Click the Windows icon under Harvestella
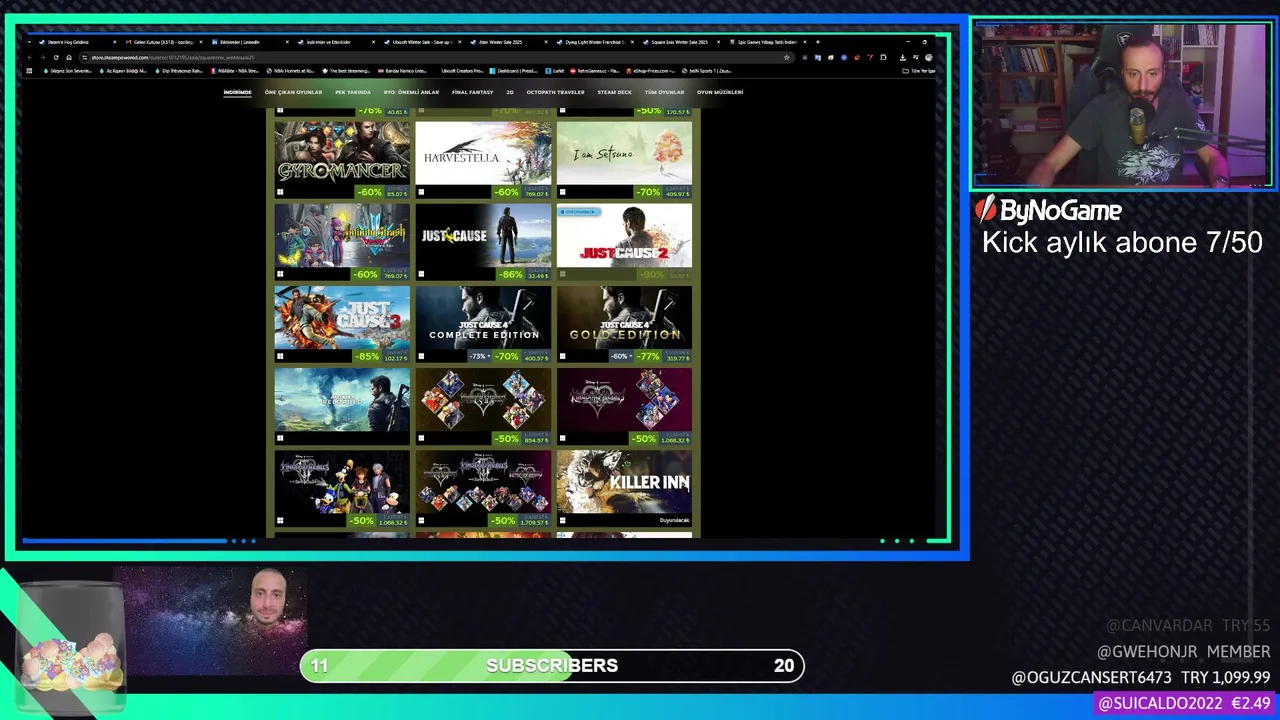Viewport: 1280px width, 720px height. coord(421,192)
